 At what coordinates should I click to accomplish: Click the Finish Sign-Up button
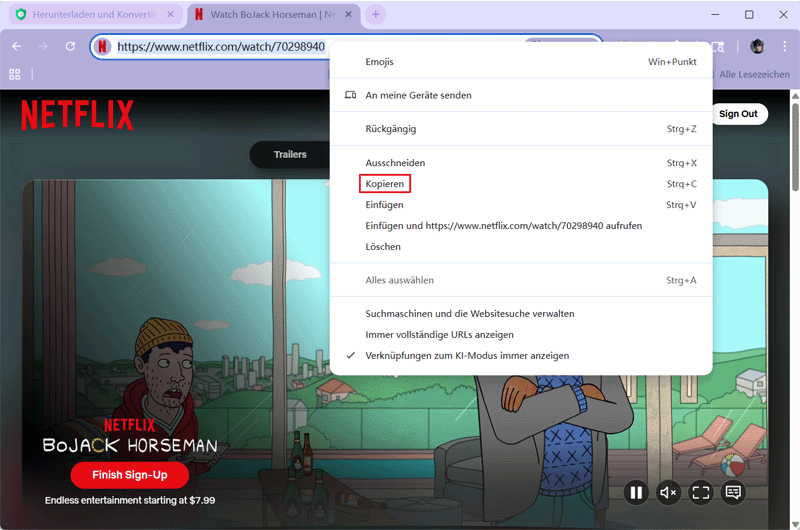pyautogui.click(x=130, y=475)
